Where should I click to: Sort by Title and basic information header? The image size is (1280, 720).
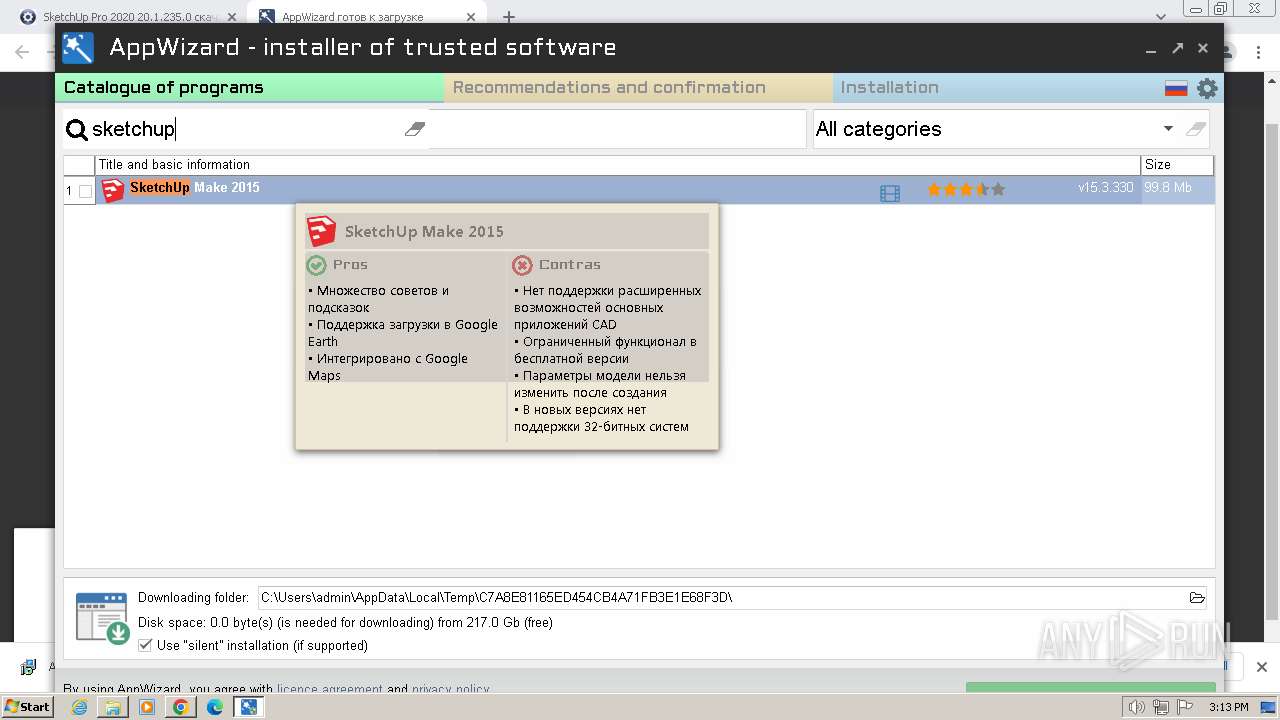pyautogui.click(x=617, y=165)
